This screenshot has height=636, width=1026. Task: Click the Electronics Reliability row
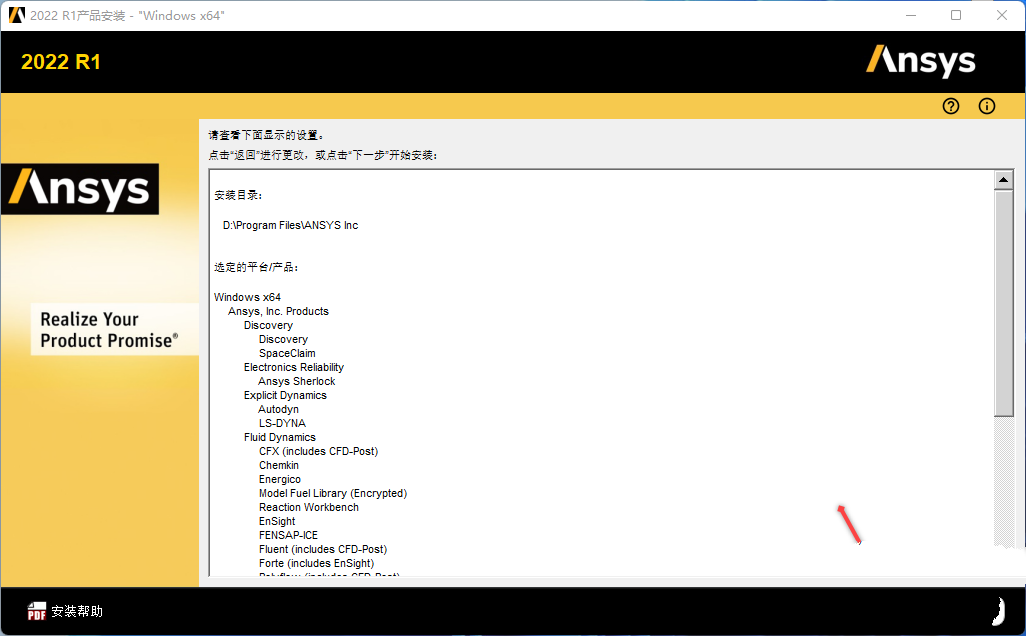[294, 367]
